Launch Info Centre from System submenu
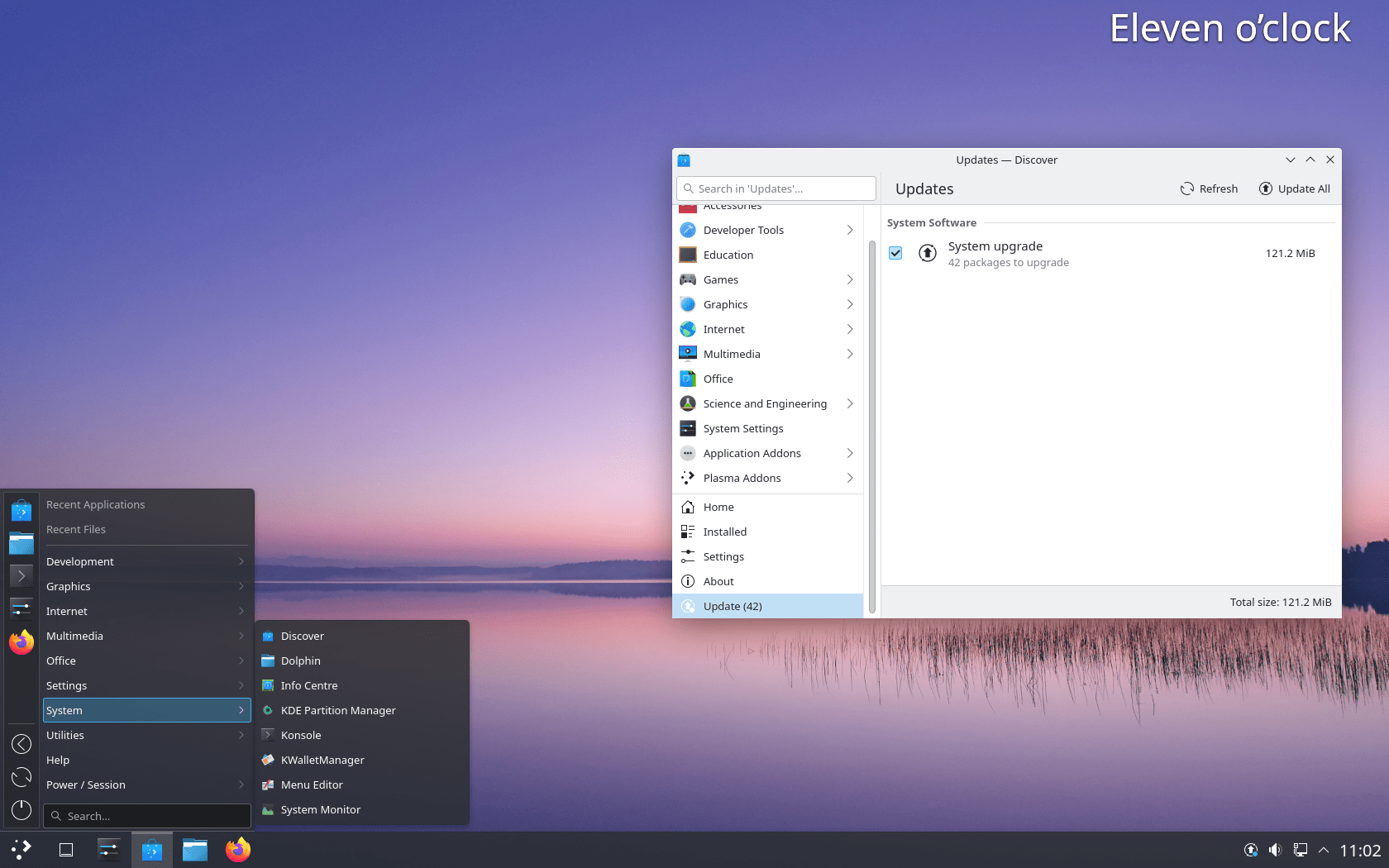Image resolution: width=1389 pixels, height=868 pixels. pyautogui.click(x=362, y=685)
